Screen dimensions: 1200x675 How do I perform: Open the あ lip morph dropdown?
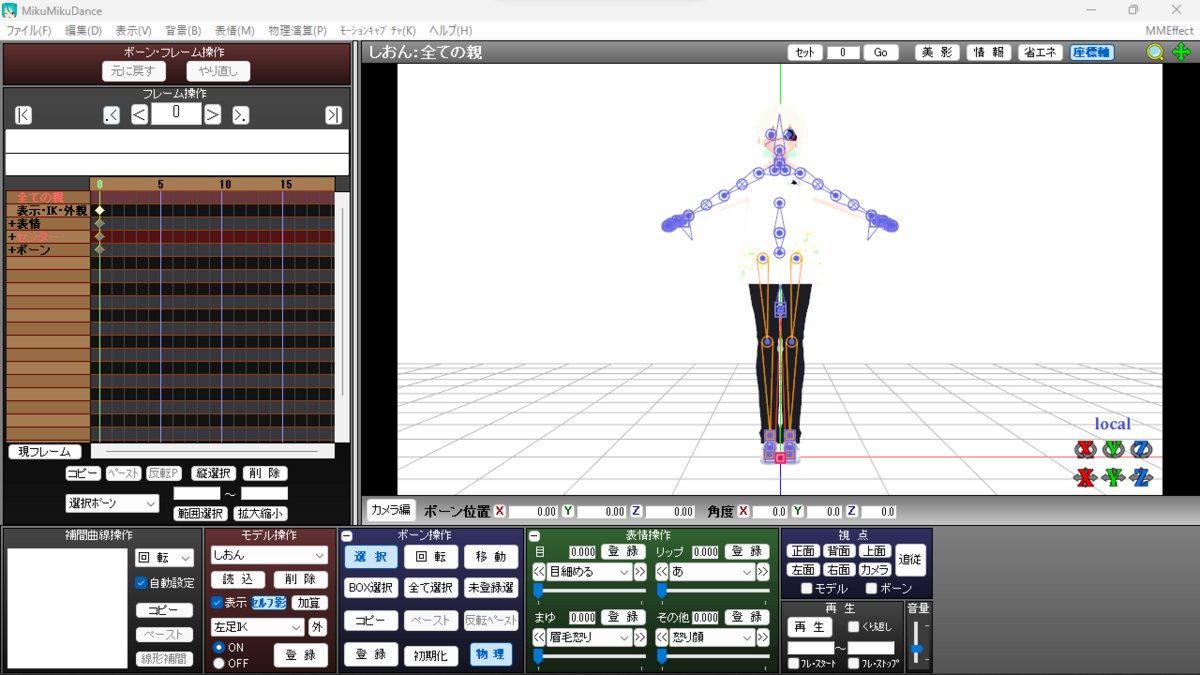coord(712,572)
